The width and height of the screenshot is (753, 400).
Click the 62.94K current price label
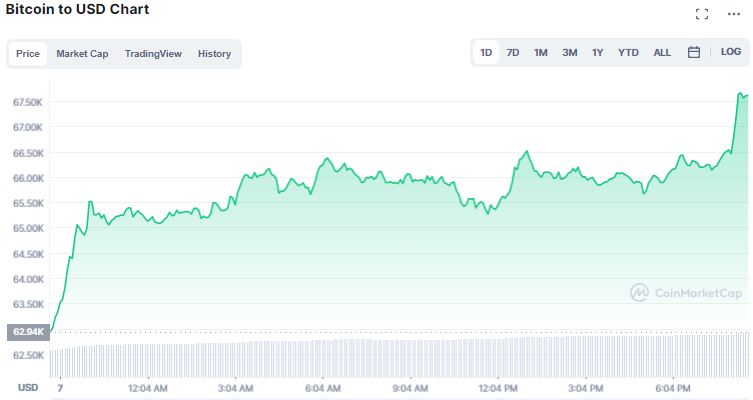(28, 332)
